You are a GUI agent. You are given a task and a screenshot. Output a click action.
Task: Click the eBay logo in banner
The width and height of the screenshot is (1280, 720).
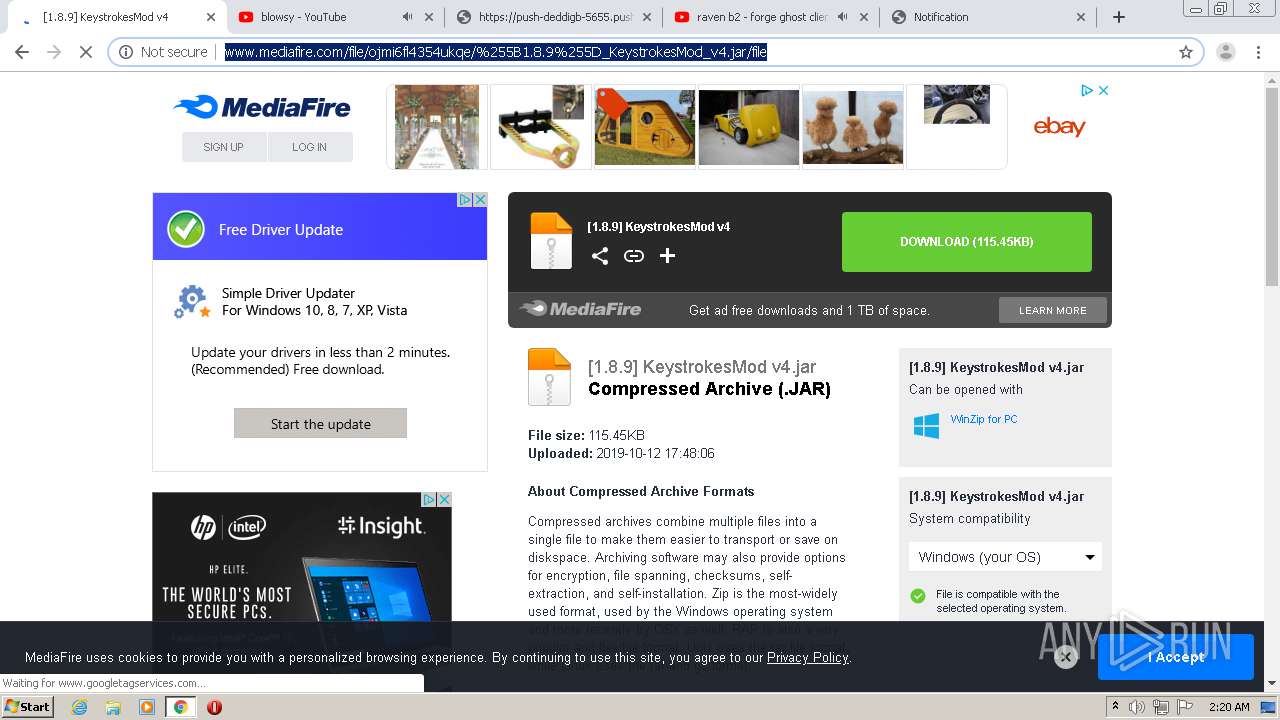click(1059, 127)
